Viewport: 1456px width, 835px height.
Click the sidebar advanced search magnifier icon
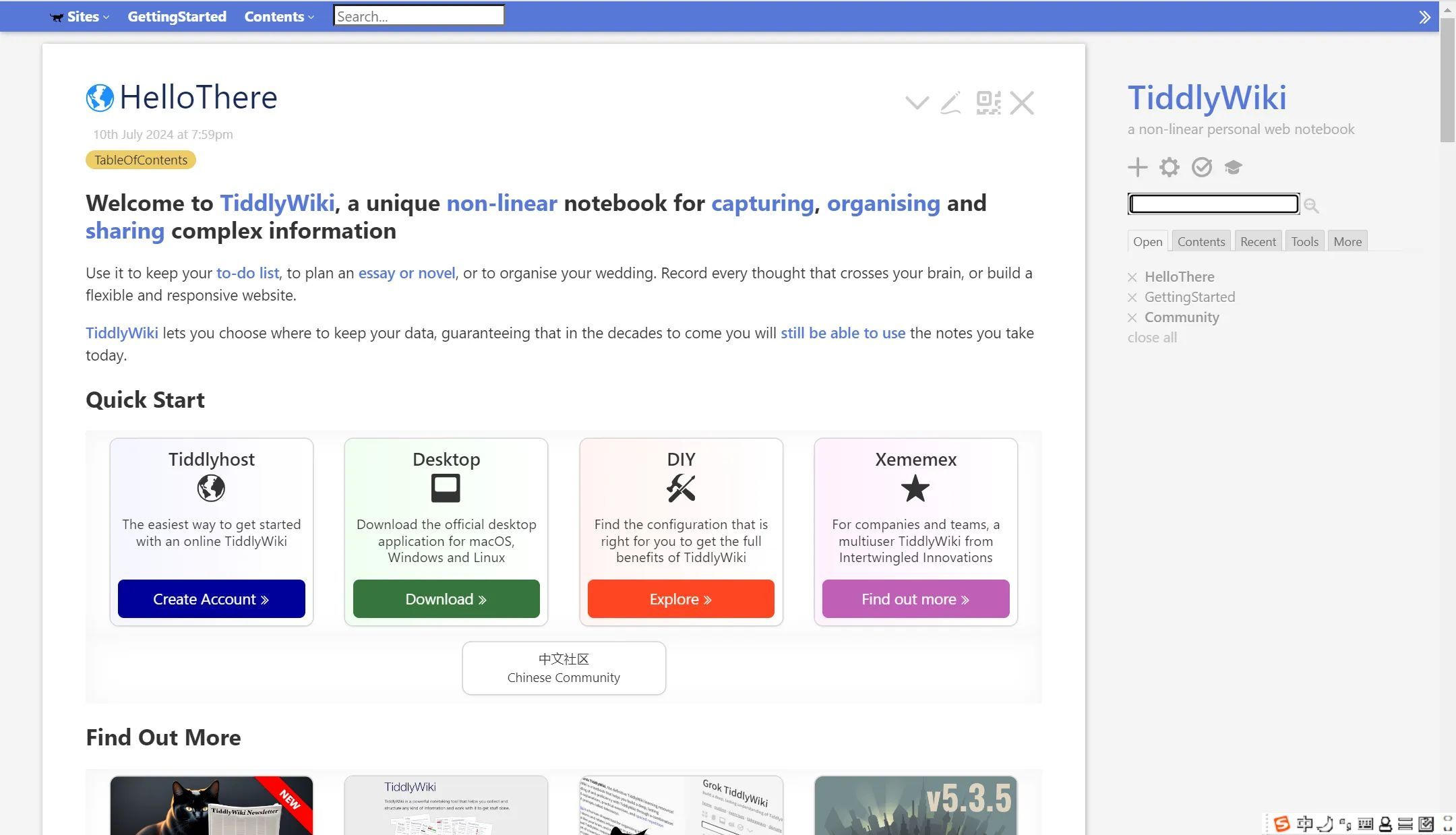pyautogui.click(x=1311, y=206)
